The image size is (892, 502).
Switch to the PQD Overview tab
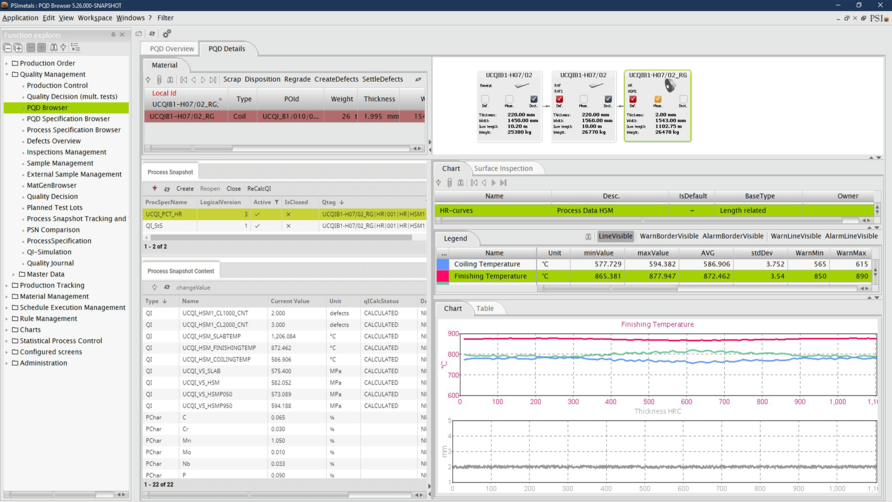[172, 48]
